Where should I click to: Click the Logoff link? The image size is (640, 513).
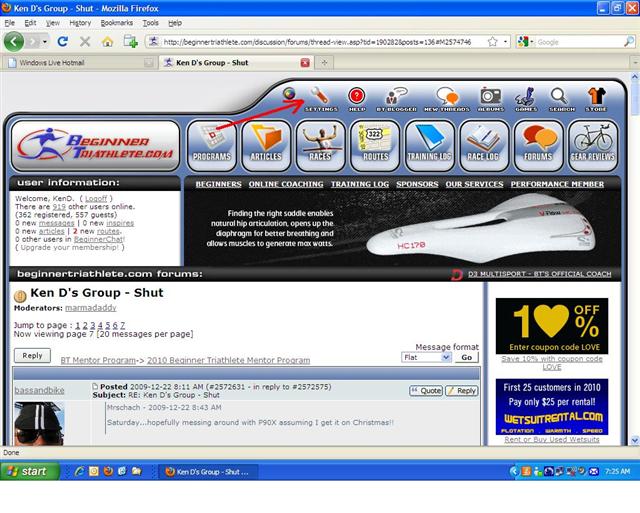click(96, 198)
